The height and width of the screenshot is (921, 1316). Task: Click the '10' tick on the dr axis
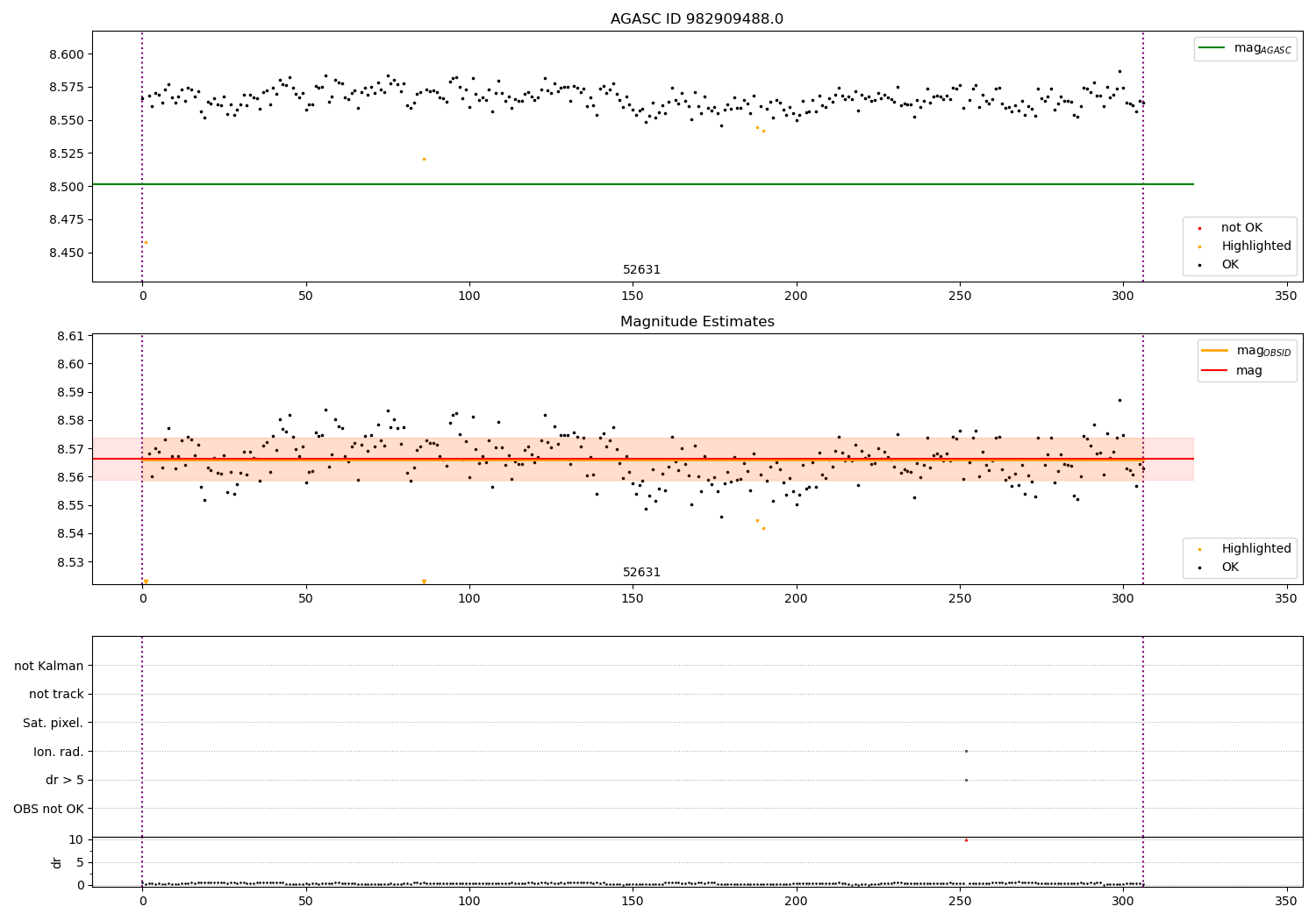[76, 840]
